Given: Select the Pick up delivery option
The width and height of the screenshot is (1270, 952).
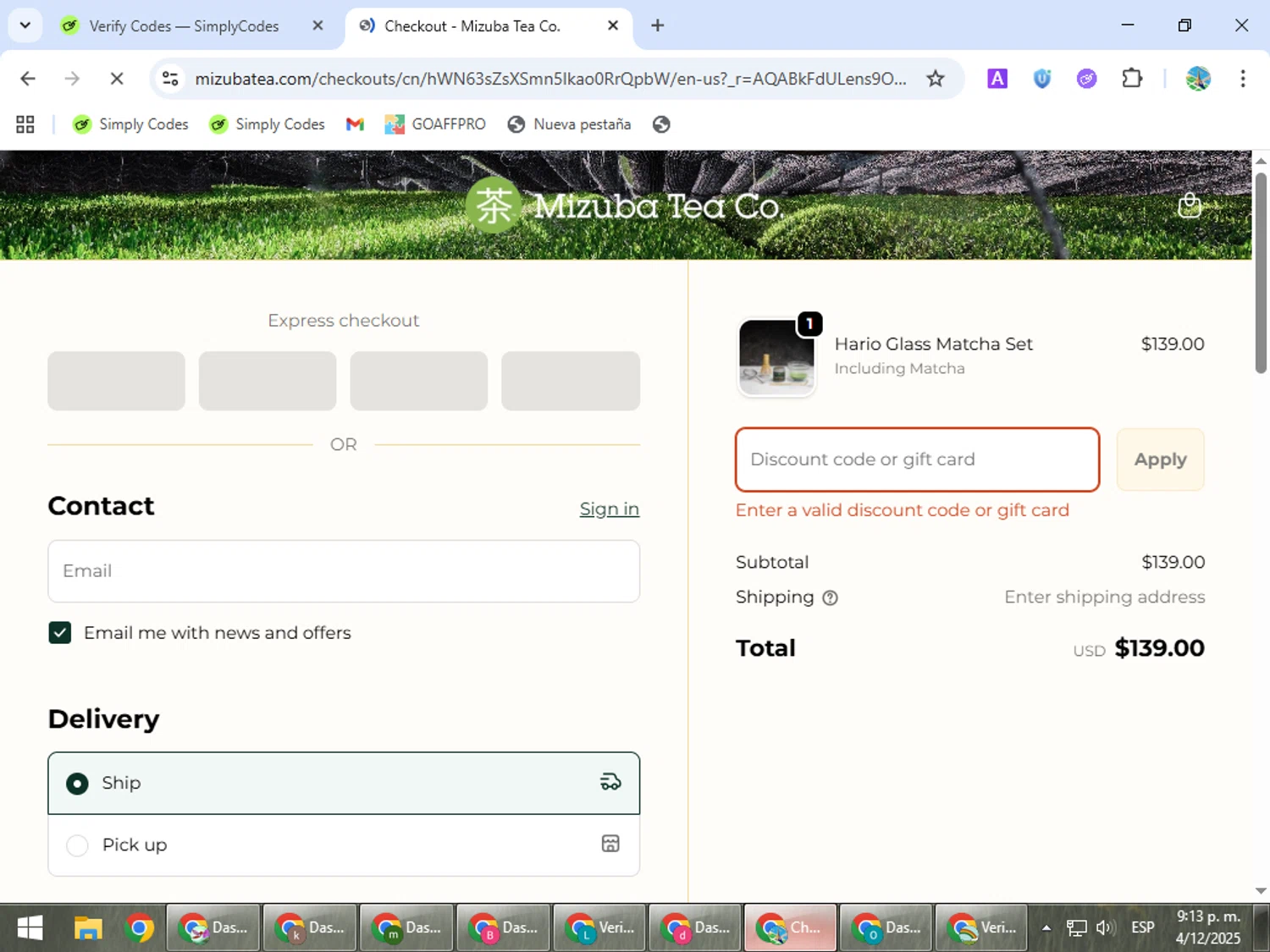Looking at the screenshot, I should tap(344, 845).
